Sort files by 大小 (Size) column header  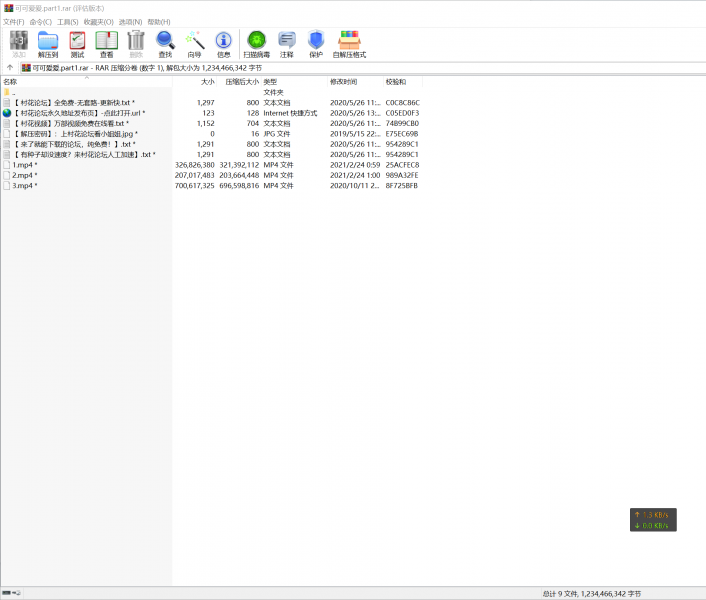click(207, 81)
